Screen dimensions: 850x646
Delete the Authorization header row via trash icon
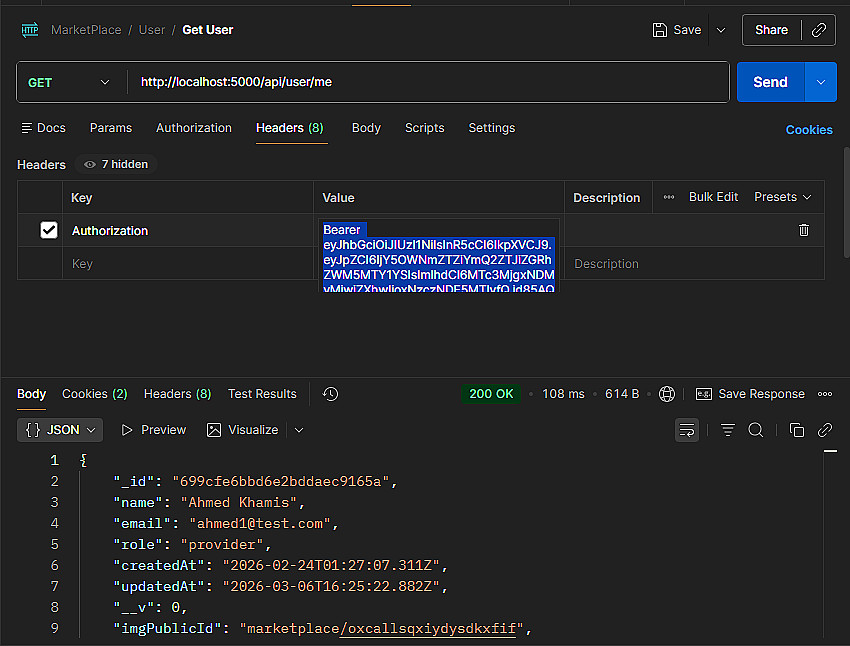[804, 230]
